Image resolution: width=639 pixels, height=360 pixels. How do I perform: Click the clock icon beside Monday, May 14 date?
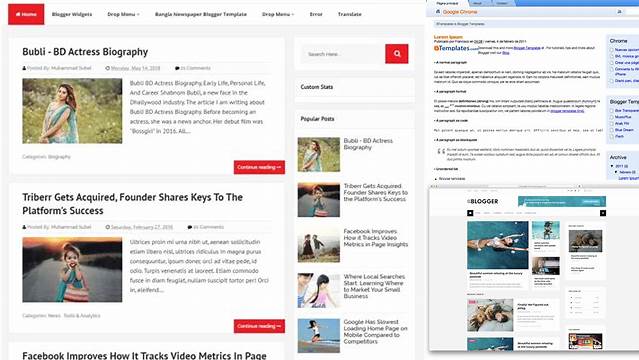click(108, 68)
